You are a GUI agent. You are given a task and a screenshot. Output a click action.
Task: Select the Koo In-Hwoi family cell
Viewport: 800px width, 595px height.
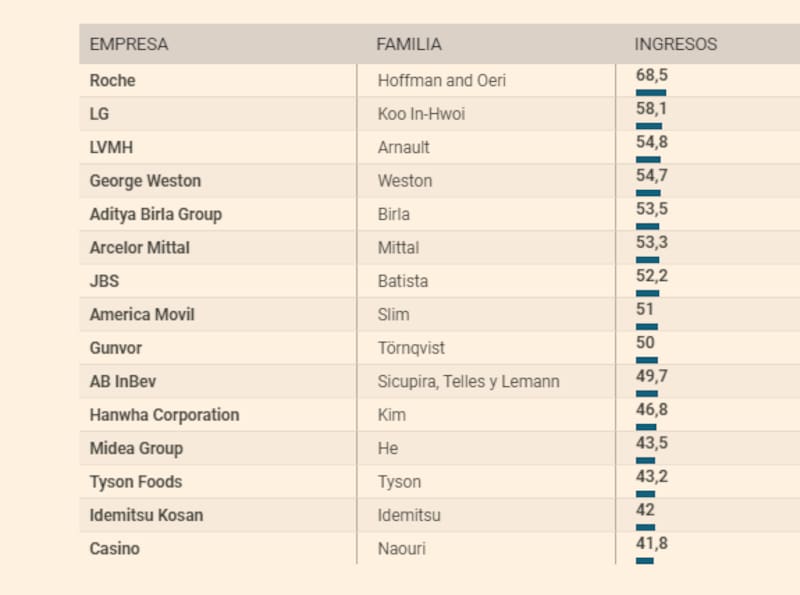(421, 114)
